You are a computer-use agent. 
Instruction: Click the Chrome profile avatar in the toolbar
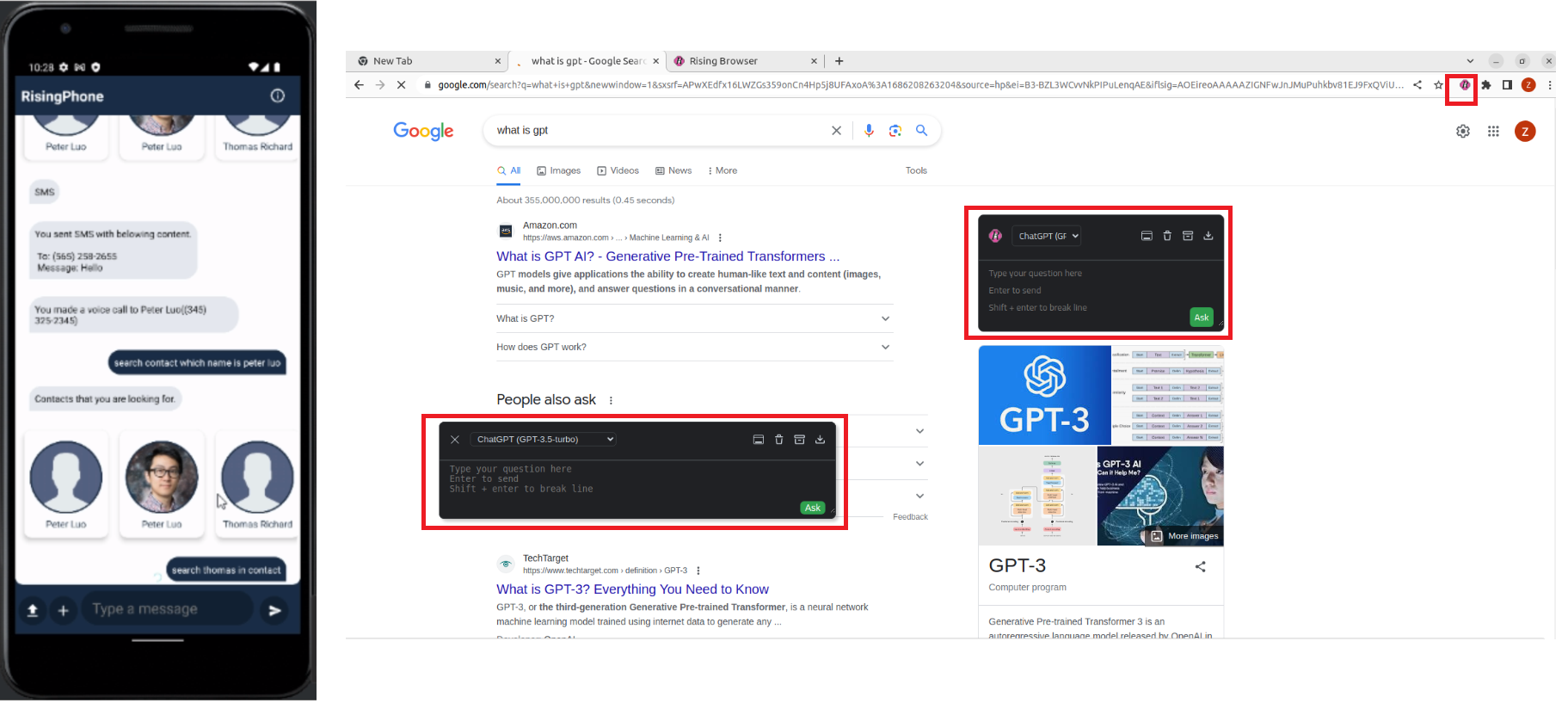(1528, 85)
